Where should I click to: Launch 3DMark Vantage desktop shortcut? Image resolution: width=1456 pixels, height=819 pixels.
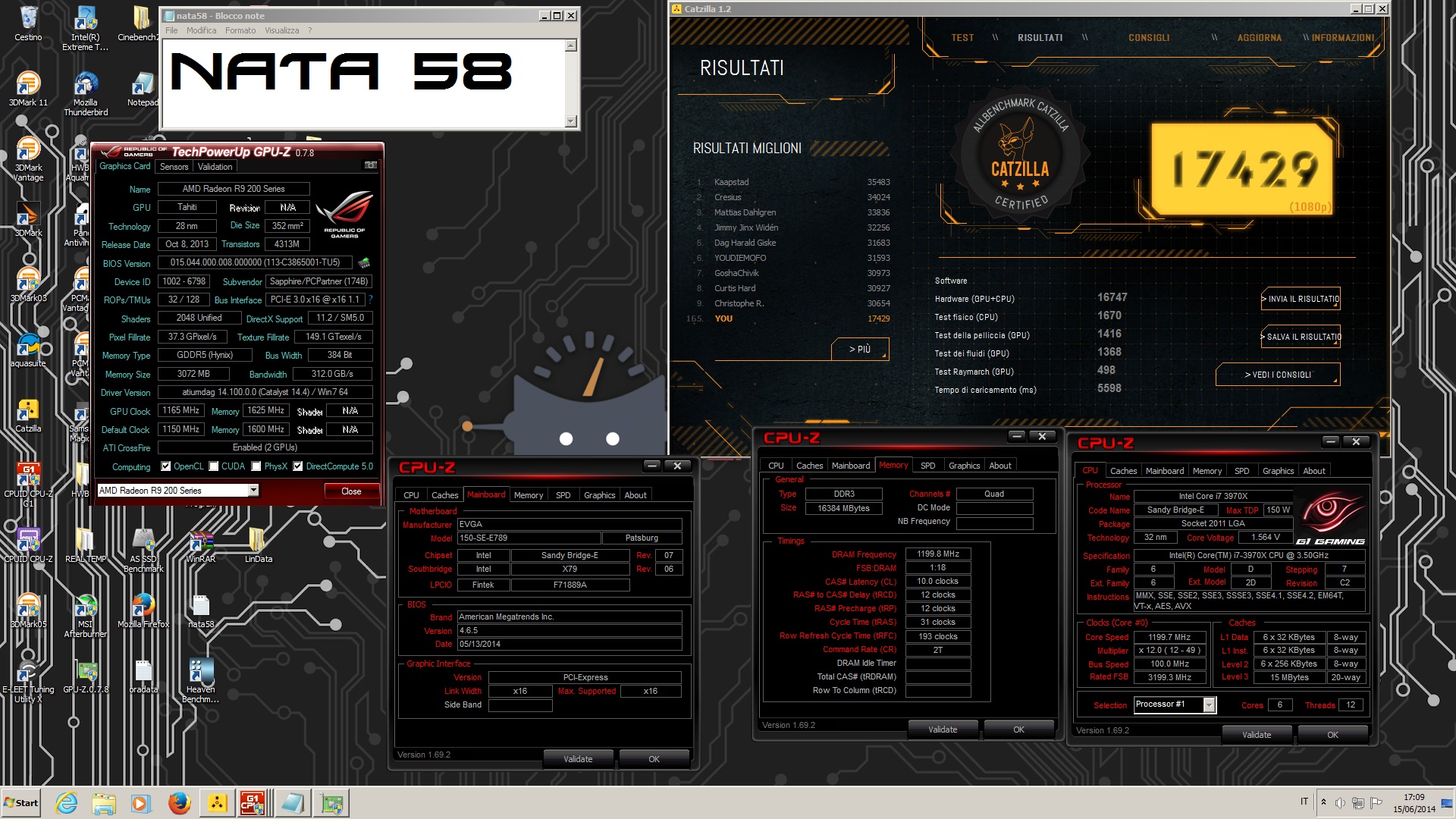click(x=28, y=158)
